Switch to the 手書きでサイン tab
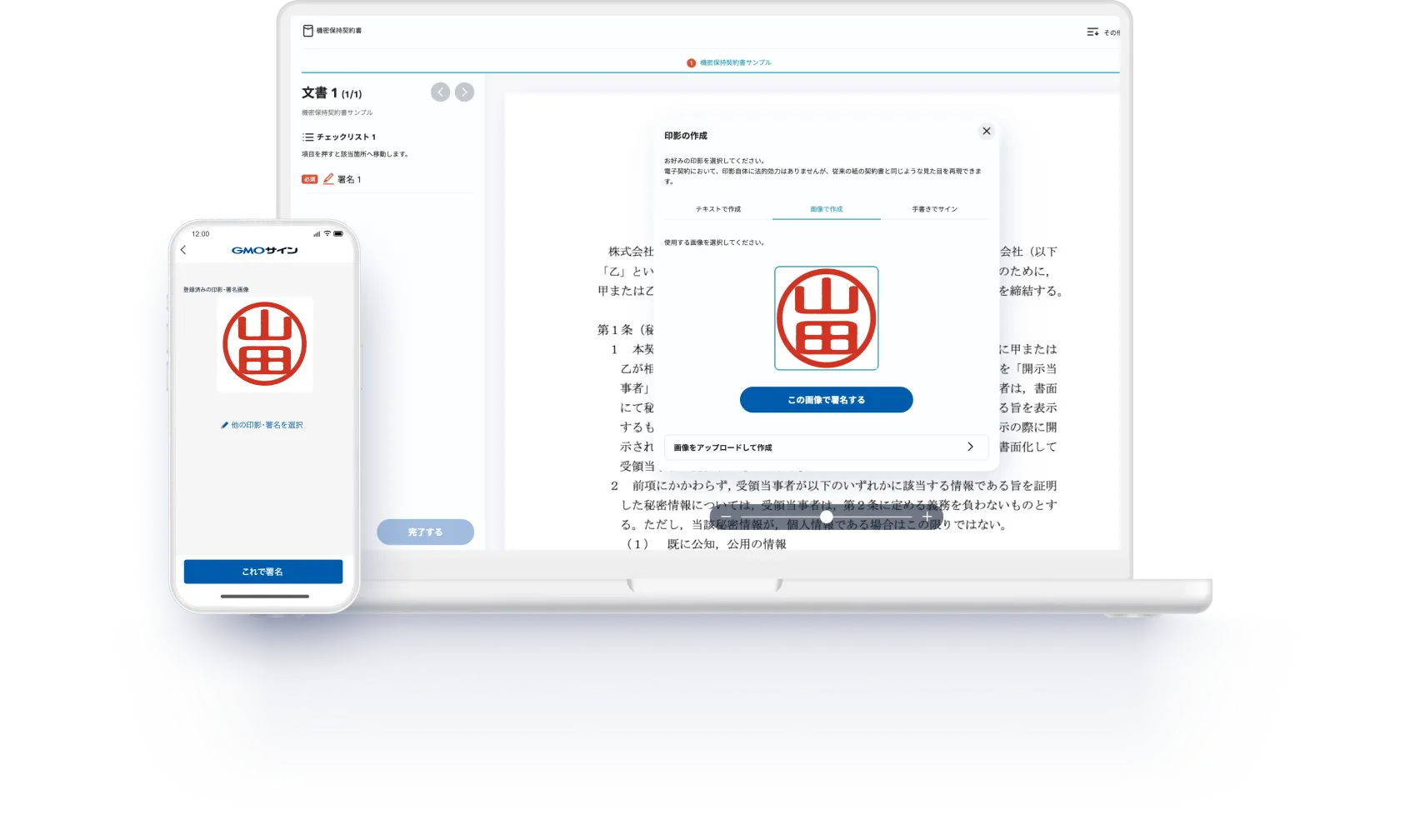This screenshot has height=840, width=1410. [935, 209]
